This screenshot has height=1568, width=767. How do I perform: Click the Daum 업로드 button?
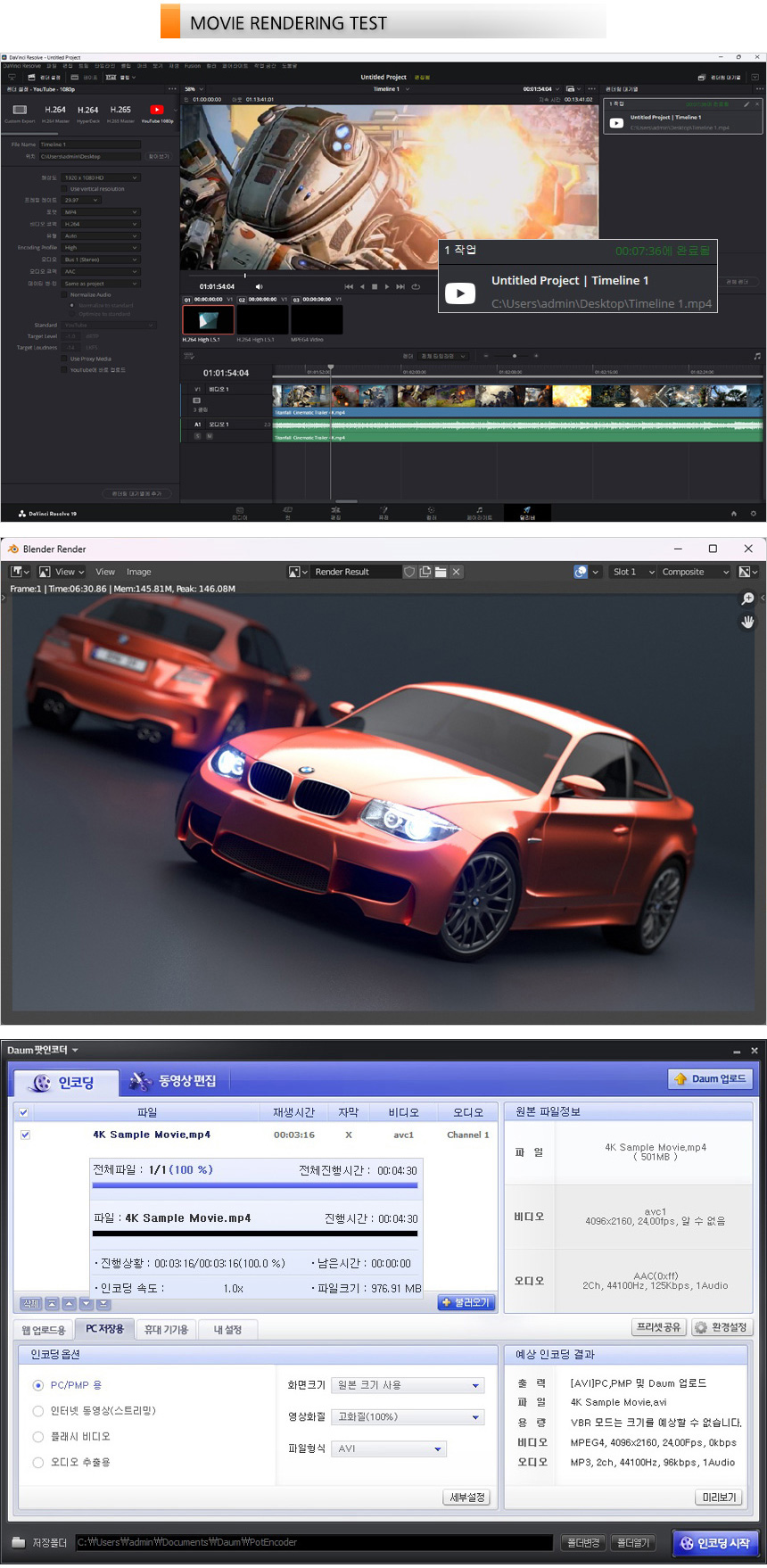[710, 1078]
